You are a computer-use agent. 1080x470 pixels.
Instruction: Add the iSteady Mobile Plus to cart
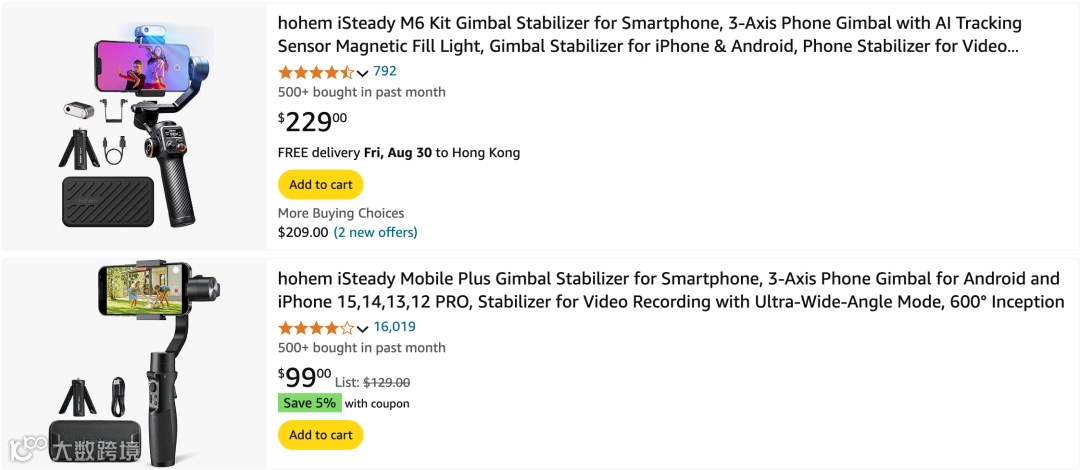click(320, 435)
